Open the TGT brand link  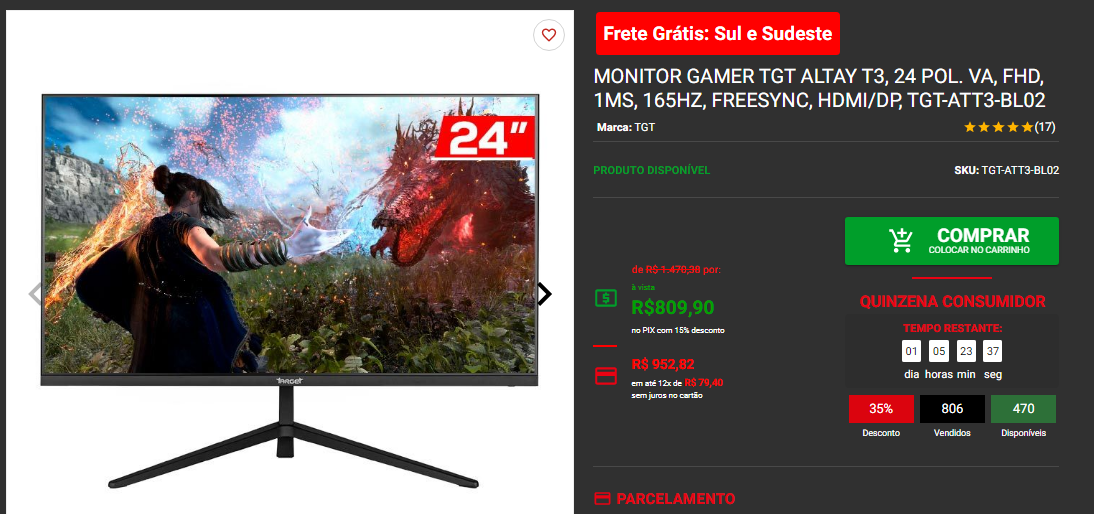click(x=645, y=128)
